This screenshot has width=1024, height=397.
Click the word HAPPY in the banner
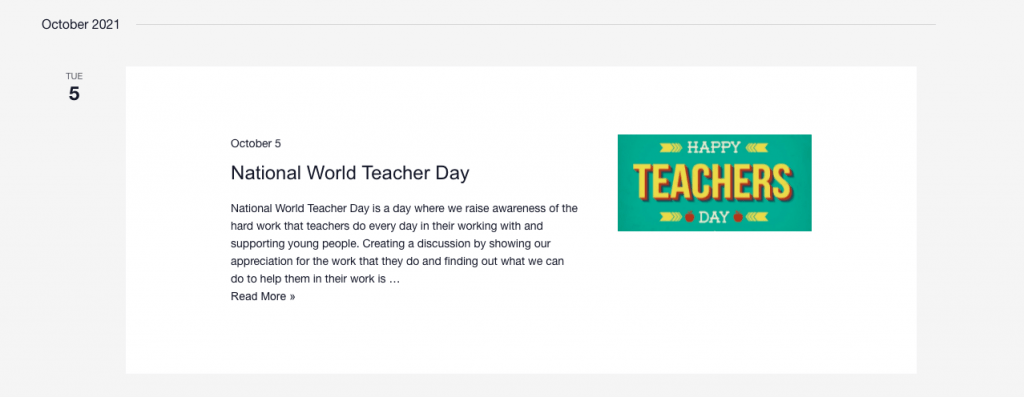[714, 147]
